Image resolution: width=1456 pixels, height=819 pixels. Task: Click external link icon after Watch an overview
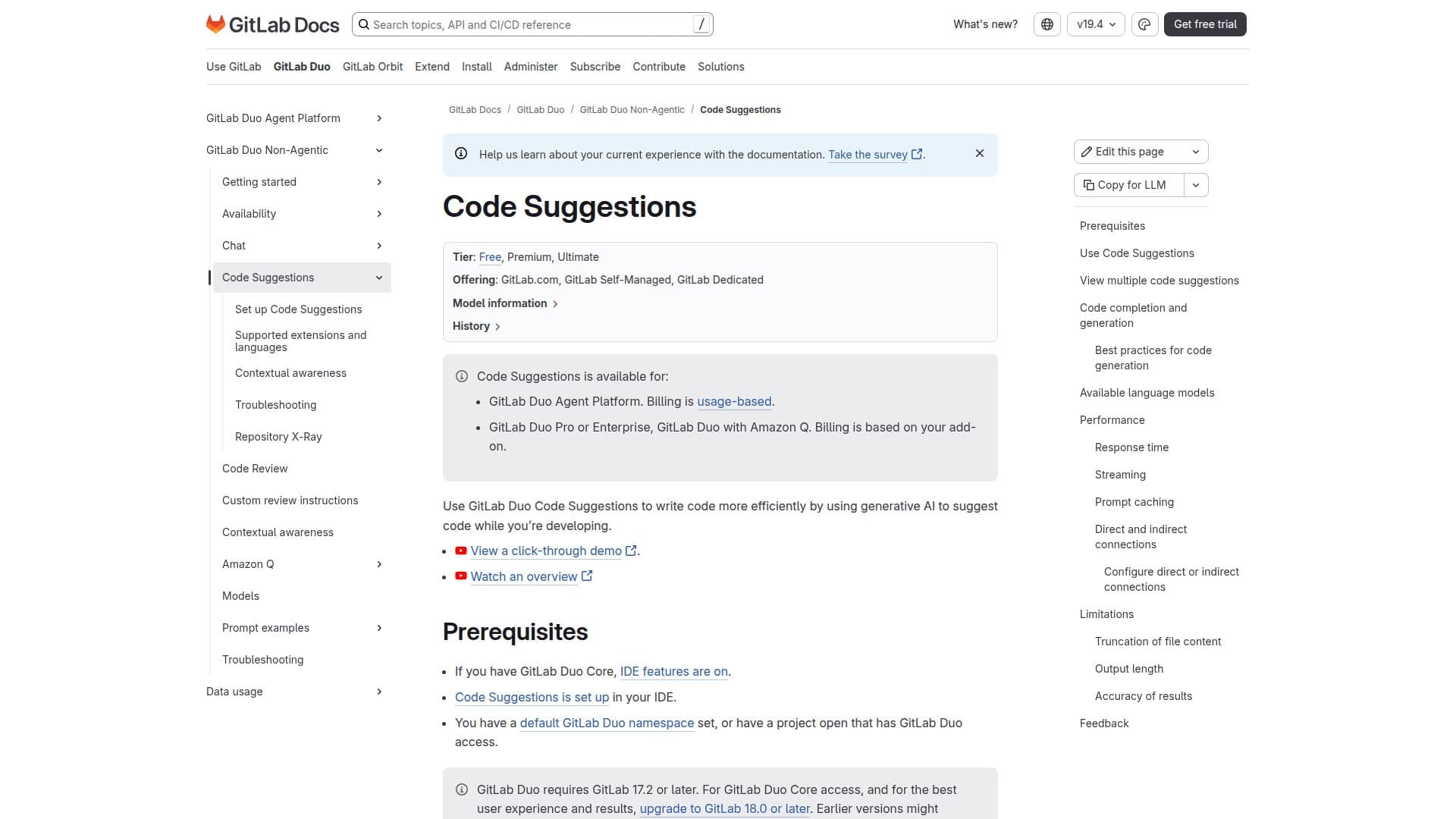tap(587, 576)
